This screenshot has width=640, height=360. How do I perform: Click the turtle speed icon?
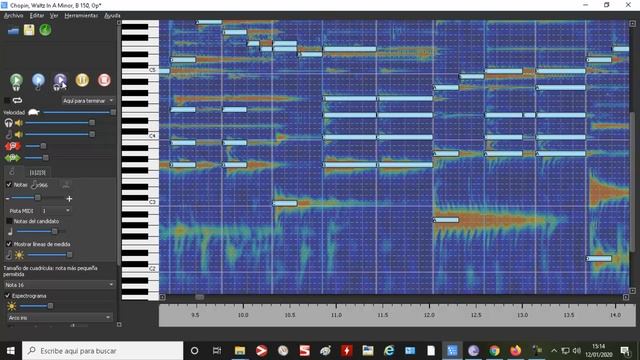[x=33, y=112]
